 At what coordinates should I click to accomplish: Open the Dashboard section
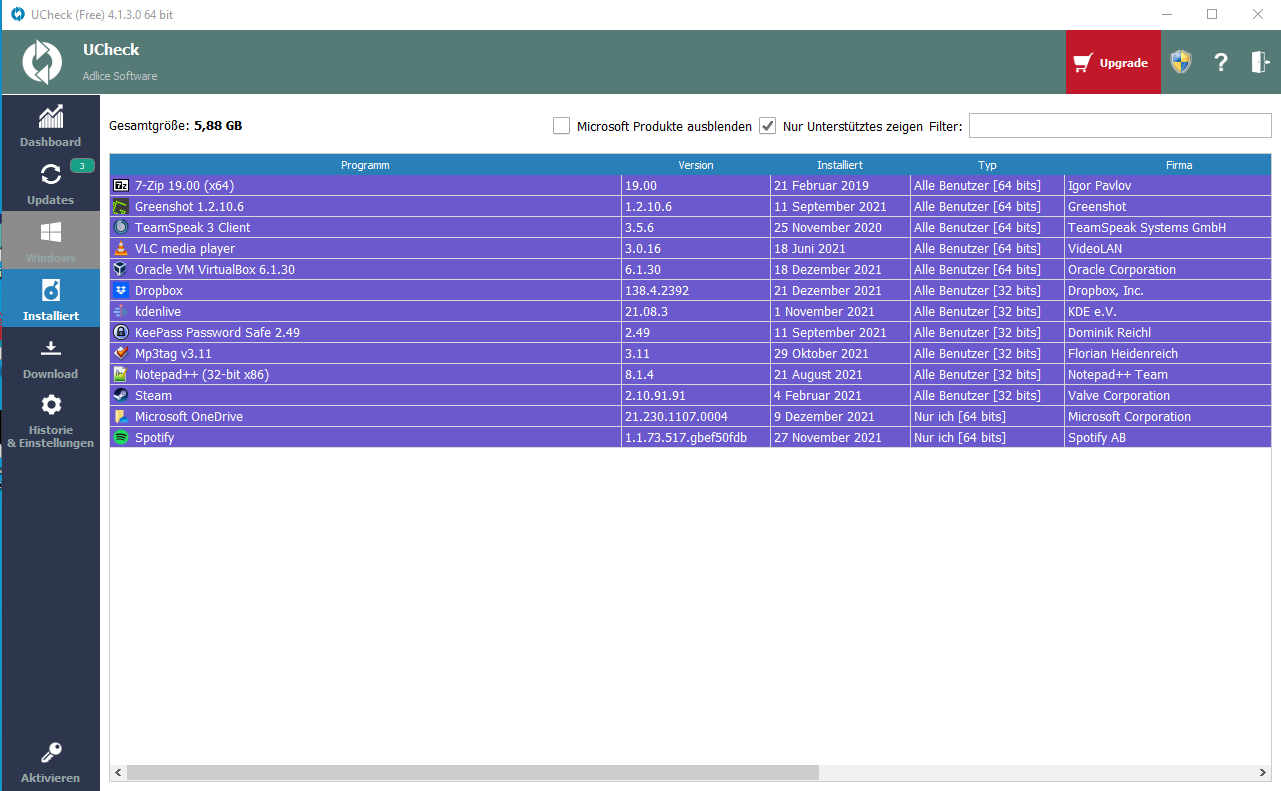coord(50,125)
